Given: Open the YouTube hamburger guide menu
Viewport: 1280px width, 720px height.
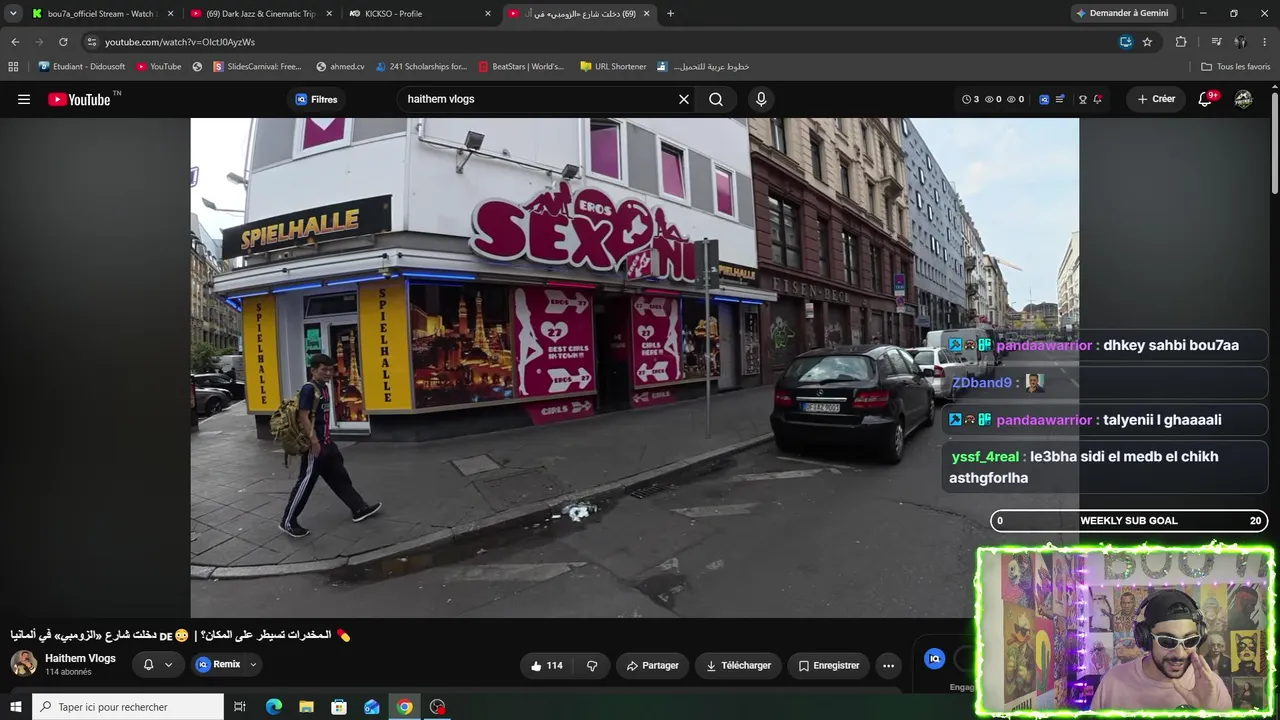Looking at the screenshot, I should [x=24, y=99].
